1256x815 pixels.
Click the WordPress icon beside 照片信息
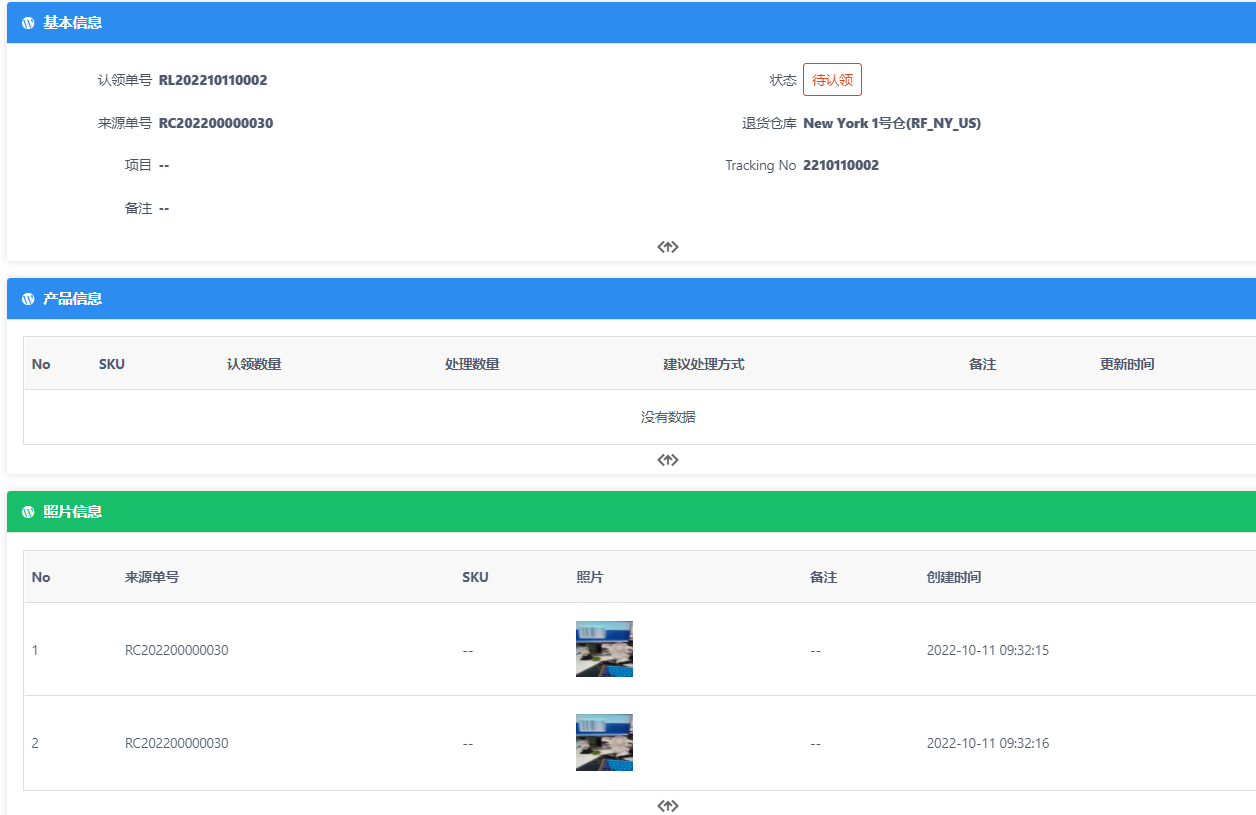(x=28, y=512)
